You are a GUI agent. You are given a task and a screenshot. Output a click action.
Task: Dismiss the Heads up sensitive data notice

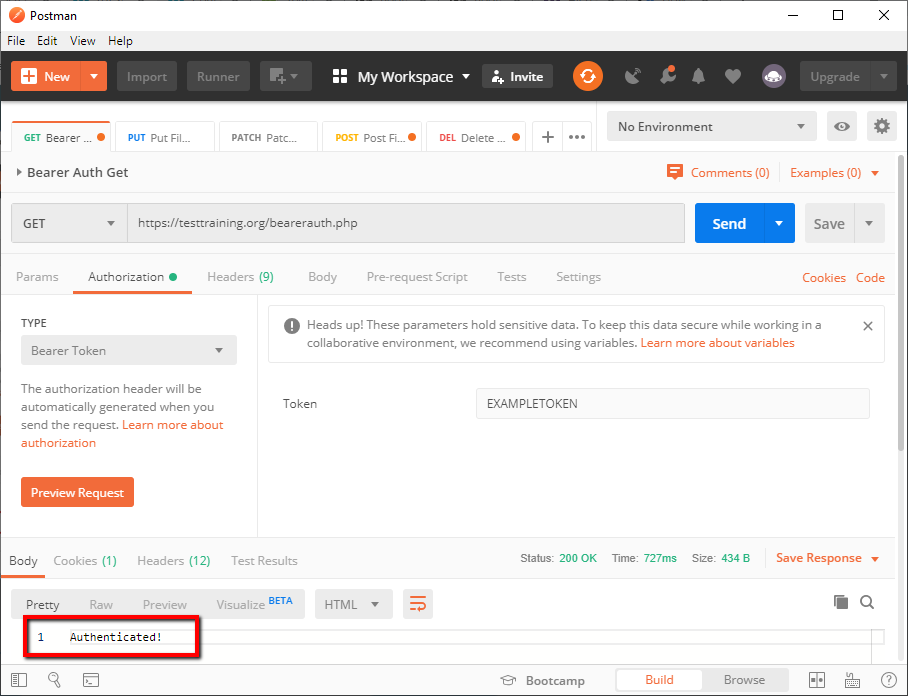coord(867,326)
